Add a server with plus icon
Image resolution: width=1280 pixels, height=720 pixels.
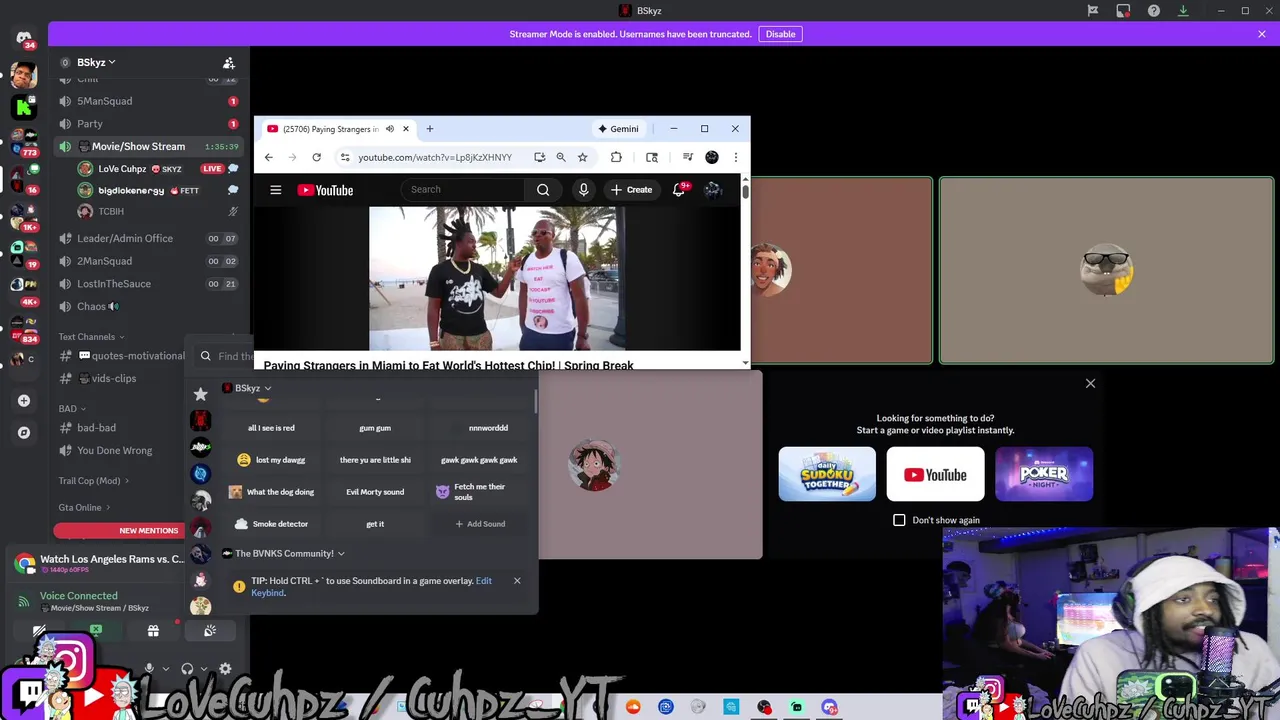tap(24, 401)
